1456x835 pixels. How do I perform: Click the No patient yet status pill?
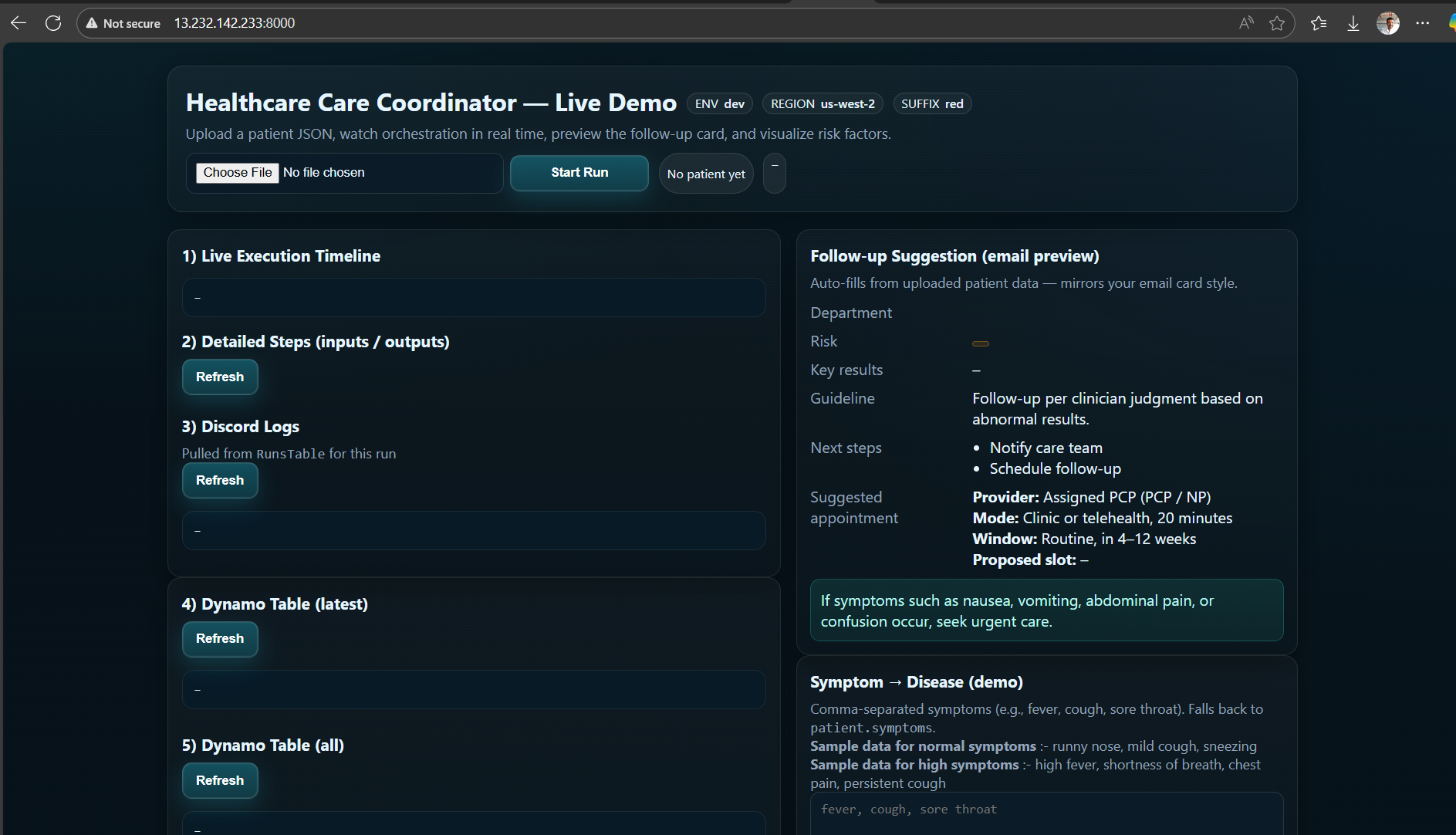(706, 174)
